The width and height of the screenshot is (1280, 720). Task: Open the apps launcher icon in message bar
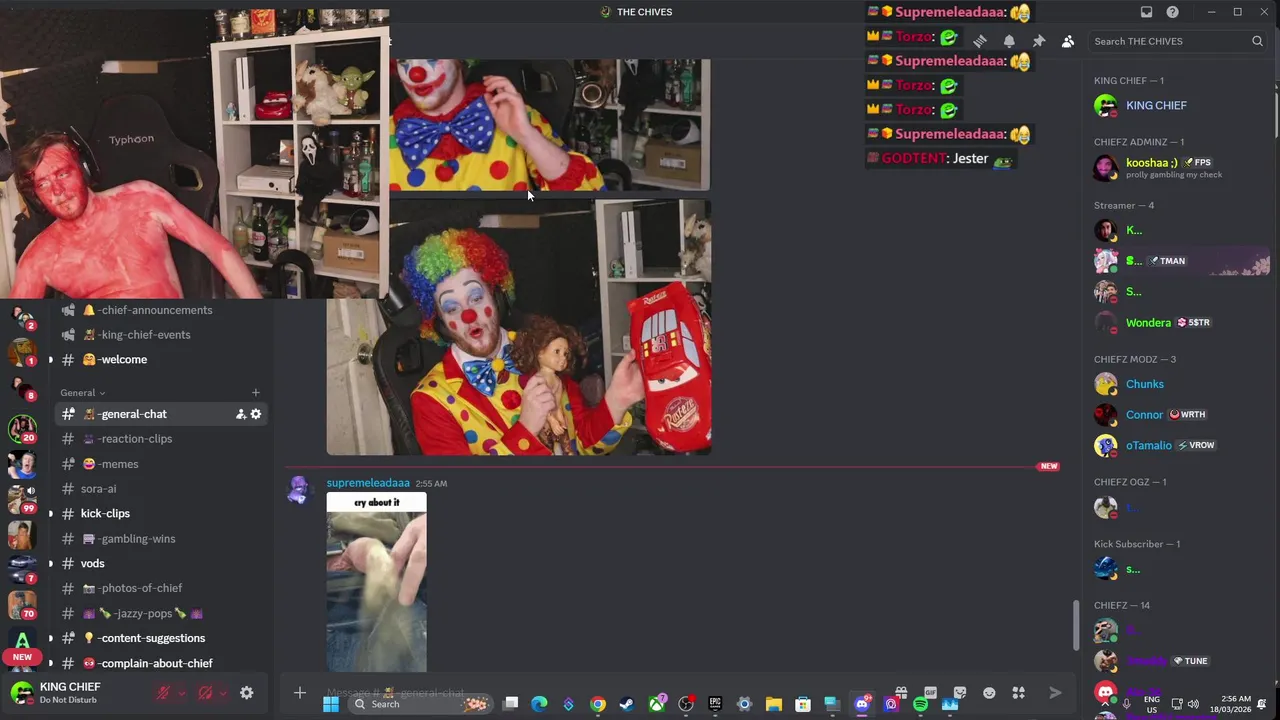click(x=1019, y=692)
